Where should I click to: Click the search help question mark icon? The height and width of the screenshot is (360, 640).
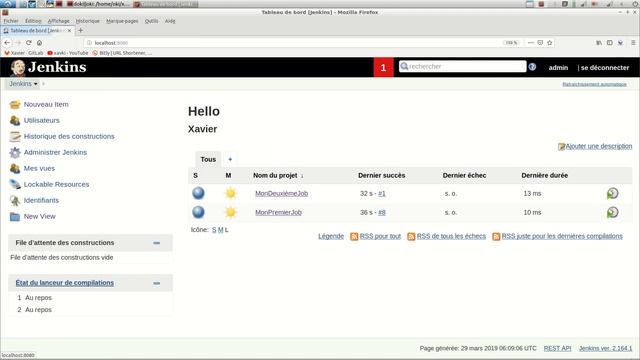532,67
